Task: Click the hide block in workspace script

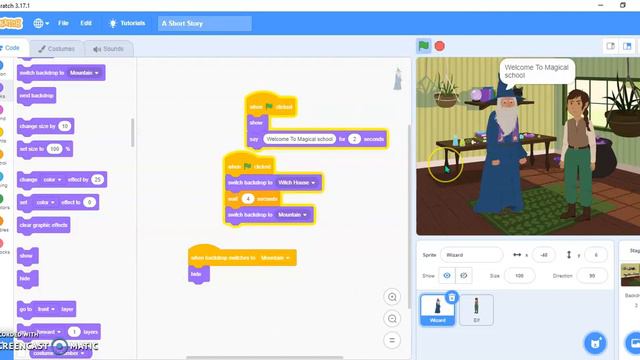Action: [199, 274]
